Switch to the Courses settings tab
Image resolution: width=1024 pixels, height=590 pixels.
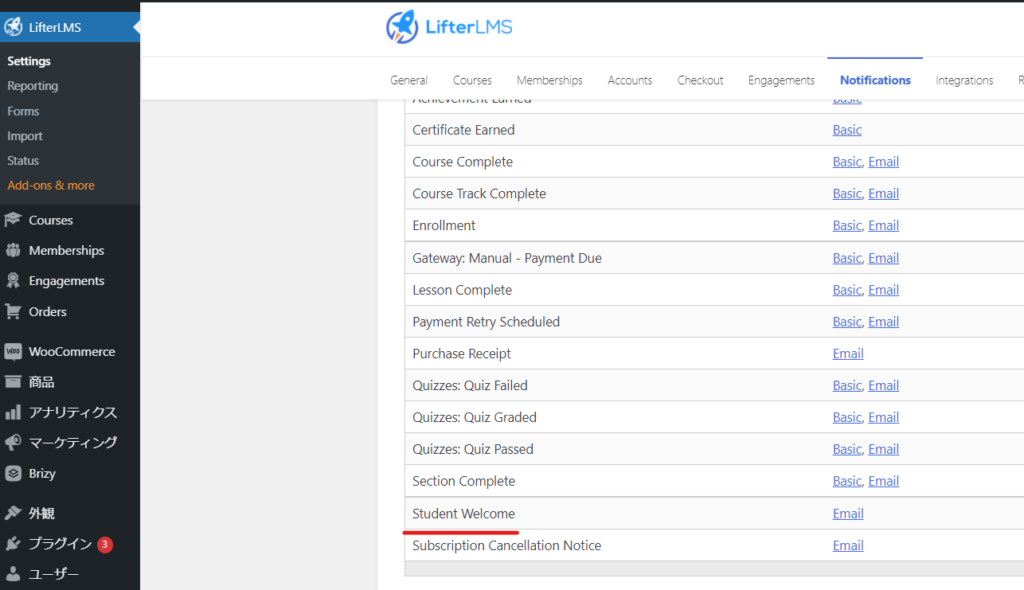coord(472,80)
